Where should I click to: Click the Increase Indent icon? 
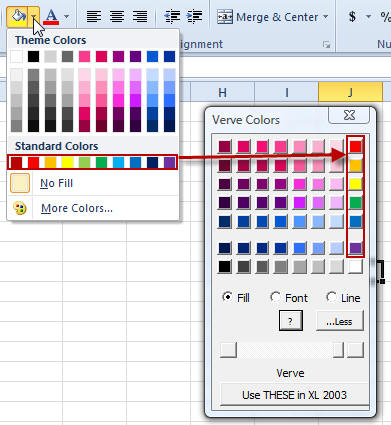(x=195, y=17)
